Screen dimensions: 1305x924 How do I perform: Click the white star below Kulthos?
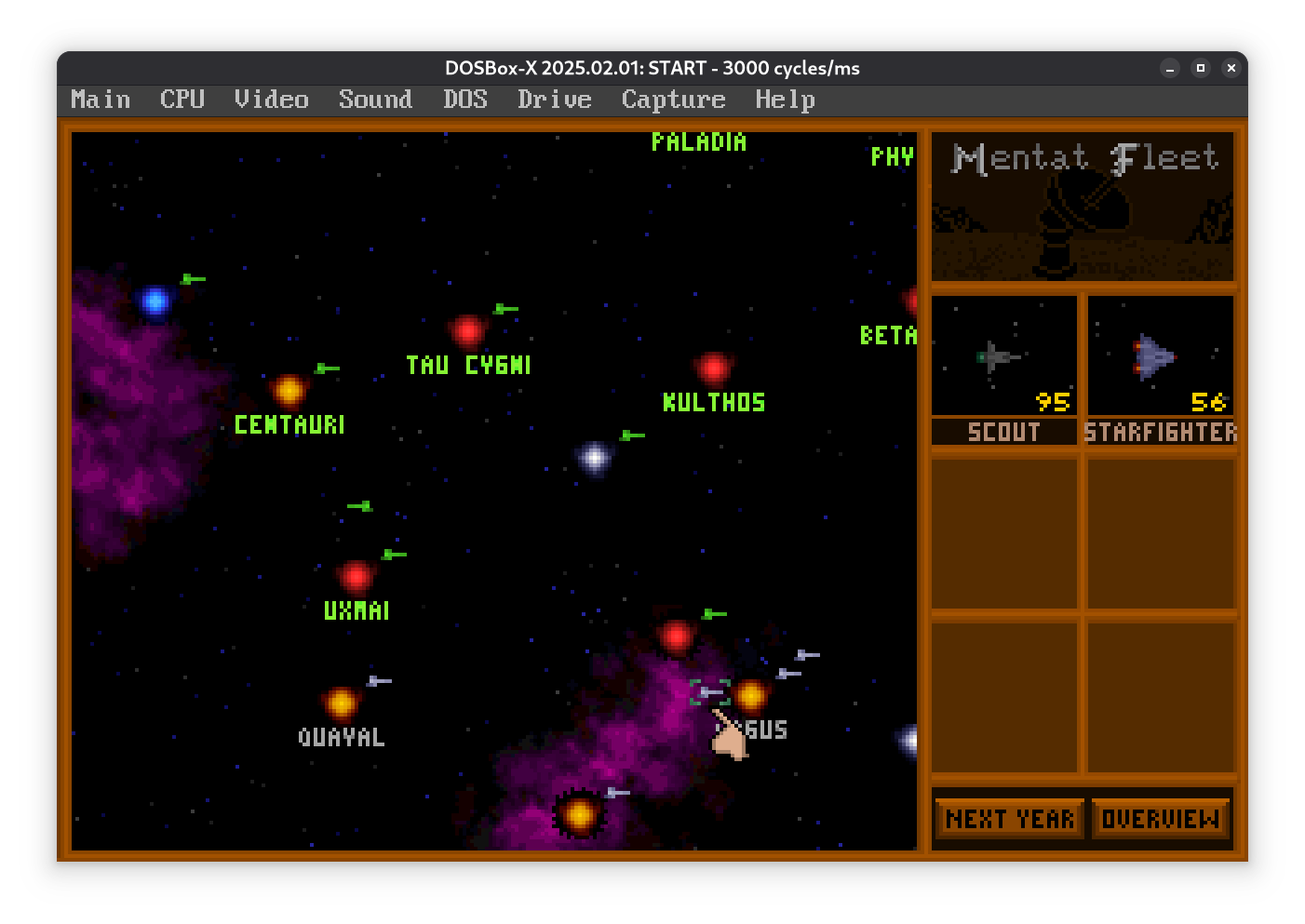click(594, 457)
